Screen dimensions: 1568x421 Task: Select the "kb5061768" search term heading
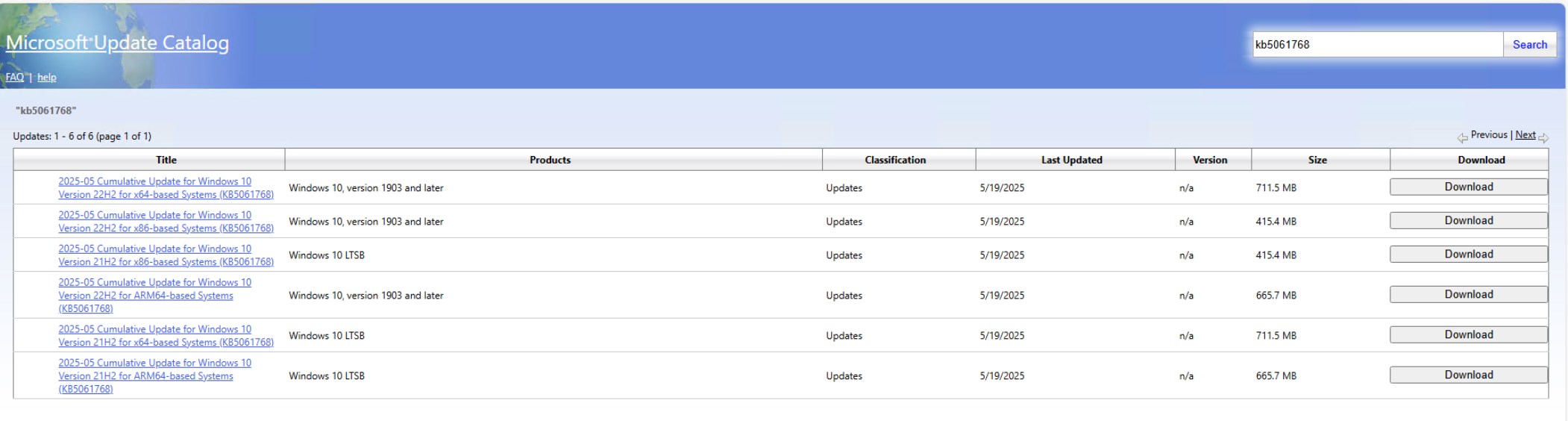tap(46, 110)
